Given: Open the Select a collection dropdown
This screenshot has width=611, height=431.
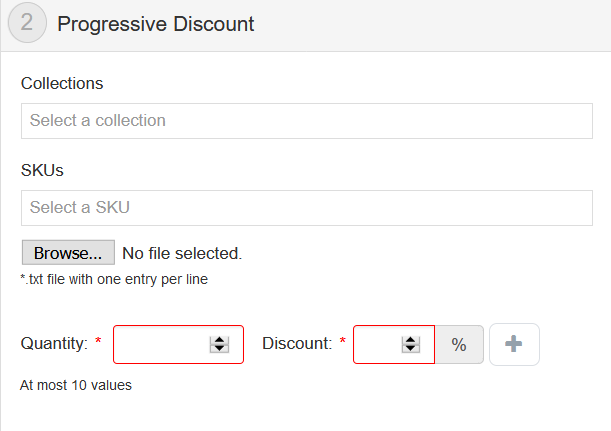Looking at the screenshot, I should [x=306, y=121].
